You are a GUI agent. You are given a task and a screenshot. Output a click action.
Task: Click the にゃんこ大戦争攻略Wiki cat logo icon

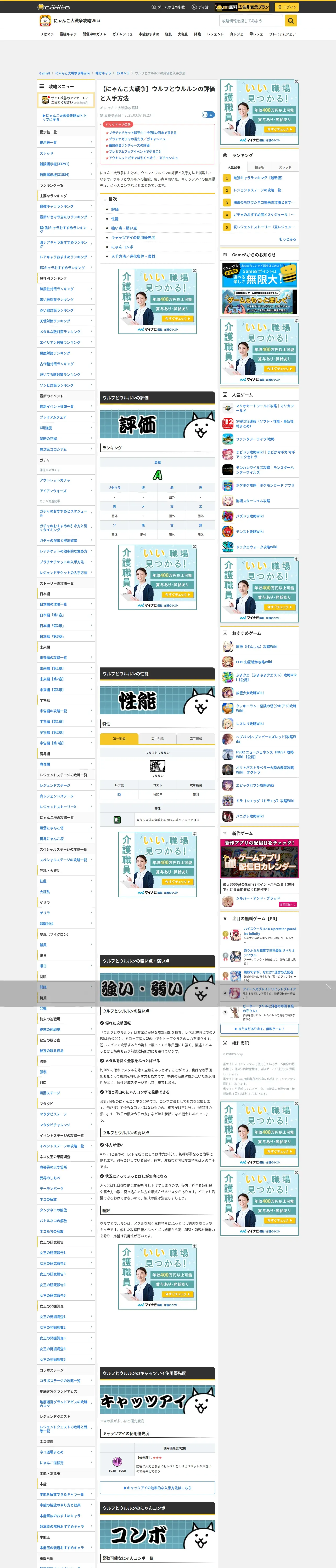44,21
